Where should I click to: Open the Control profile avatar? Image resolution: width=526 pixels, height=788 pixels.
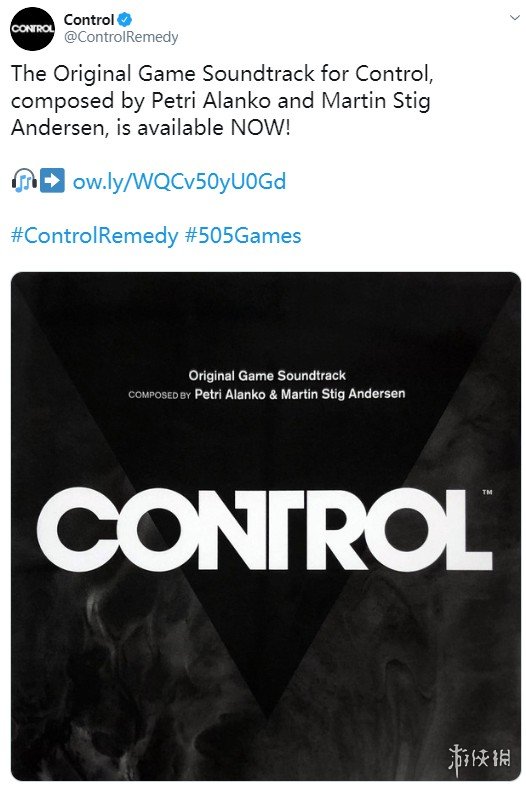pyautogui.click(x=33, y=29)
